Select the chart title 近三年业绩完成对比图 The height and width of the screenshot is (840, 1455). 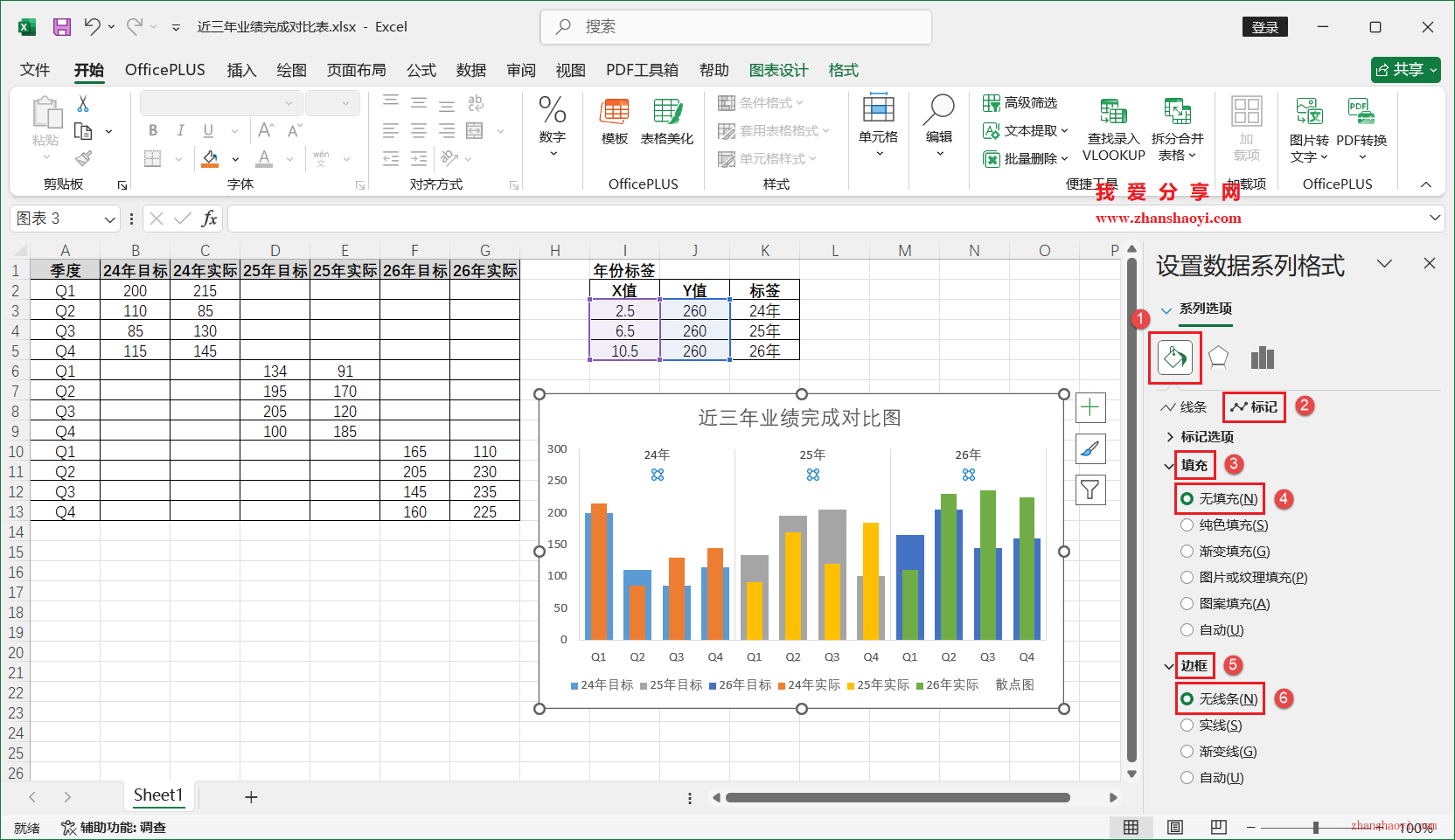pos(799,418)
